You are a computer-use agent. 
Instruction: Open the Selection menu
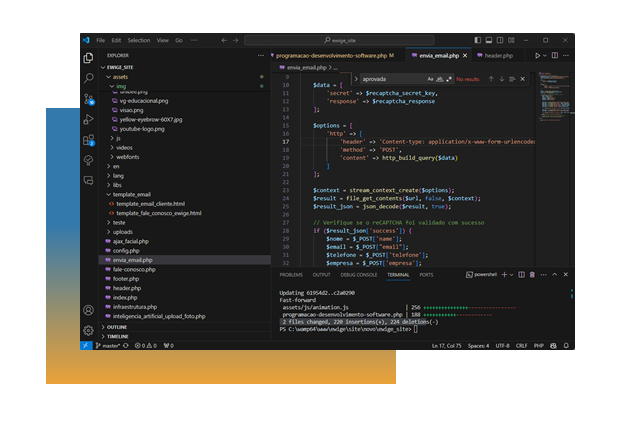[139, 41]
